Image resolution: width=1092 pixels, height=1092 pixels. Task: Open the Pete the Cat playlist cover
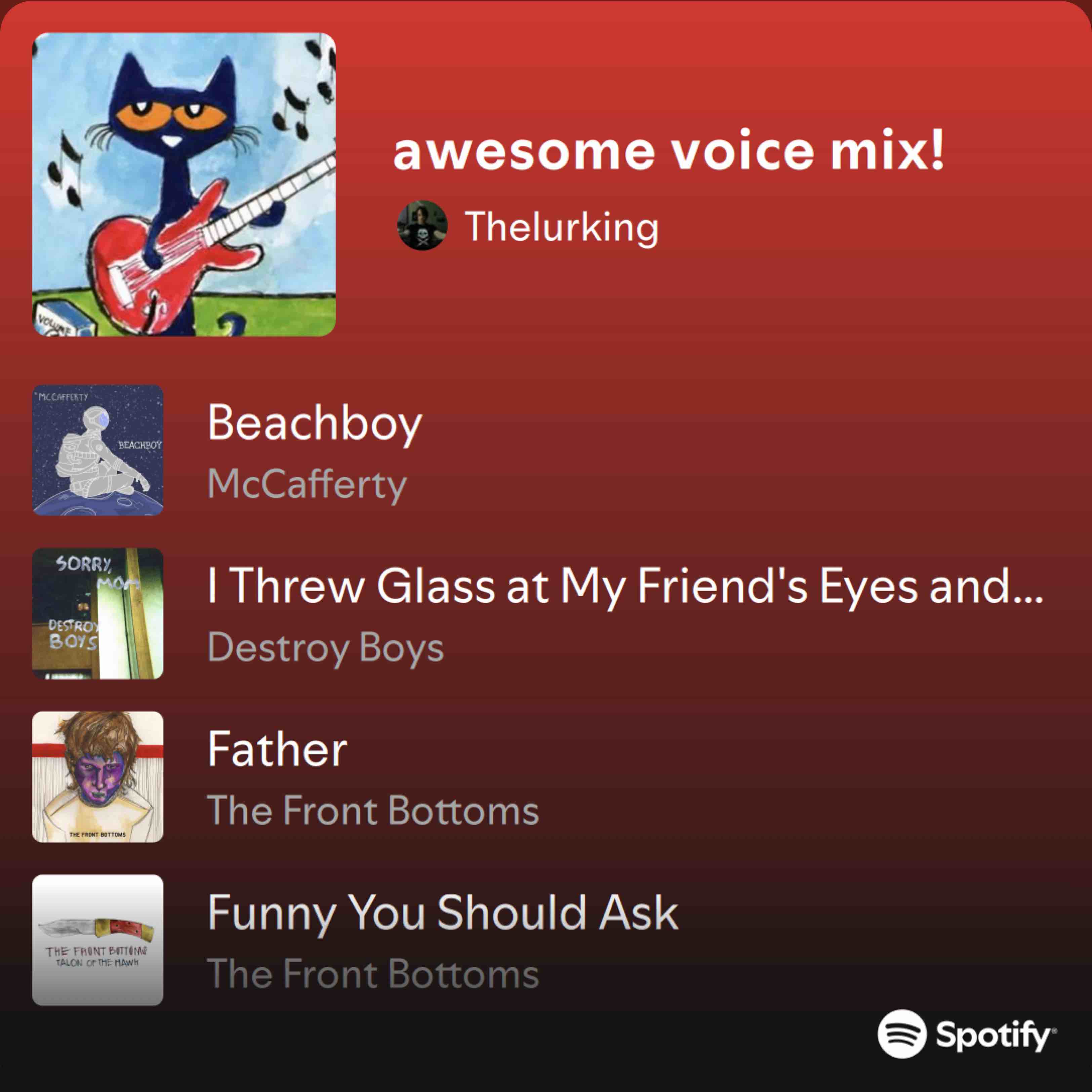(x=184, y=184)
